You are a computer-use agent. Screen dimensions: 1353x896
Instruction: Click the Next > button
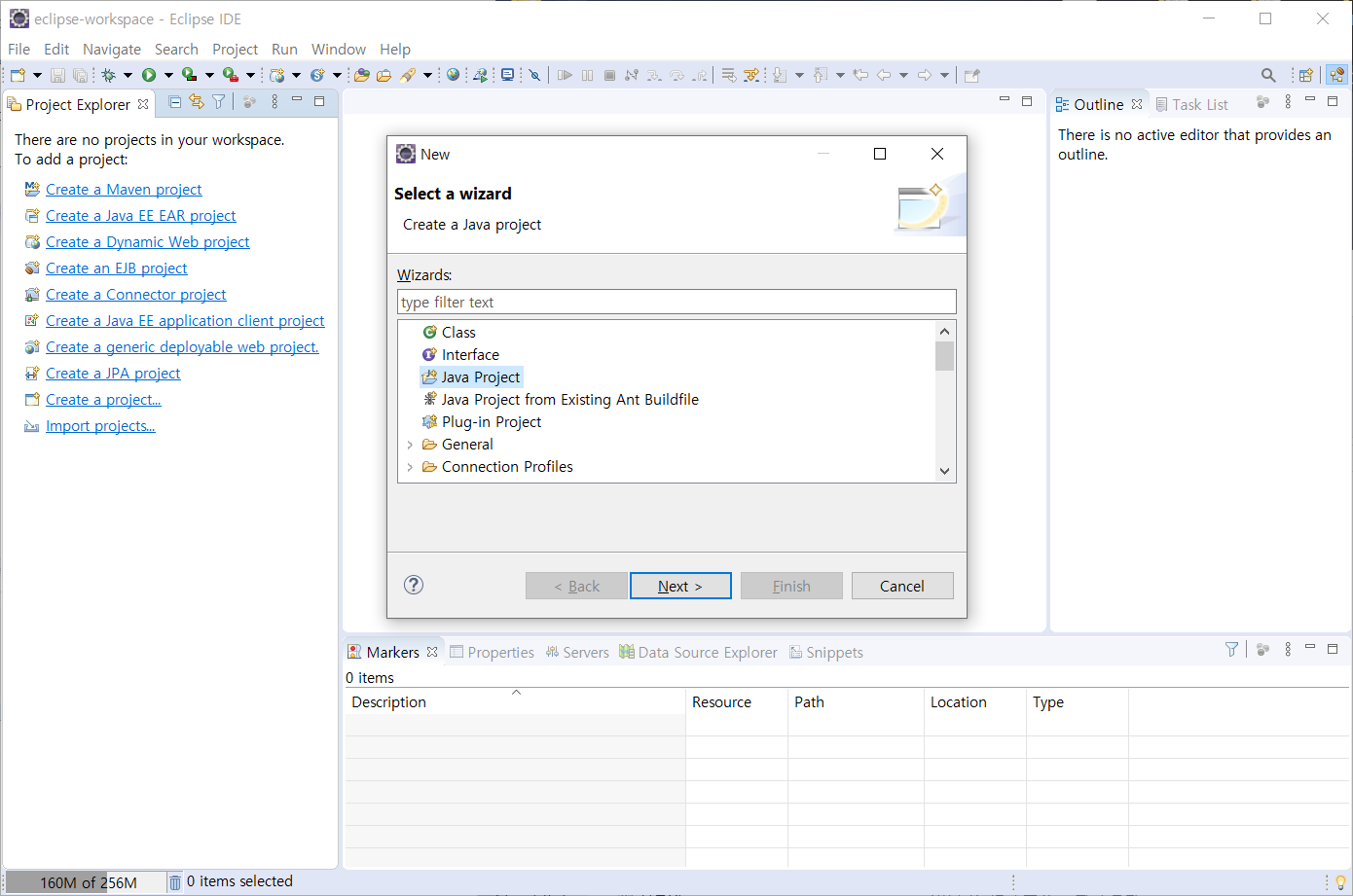click(x=680, y=586)
